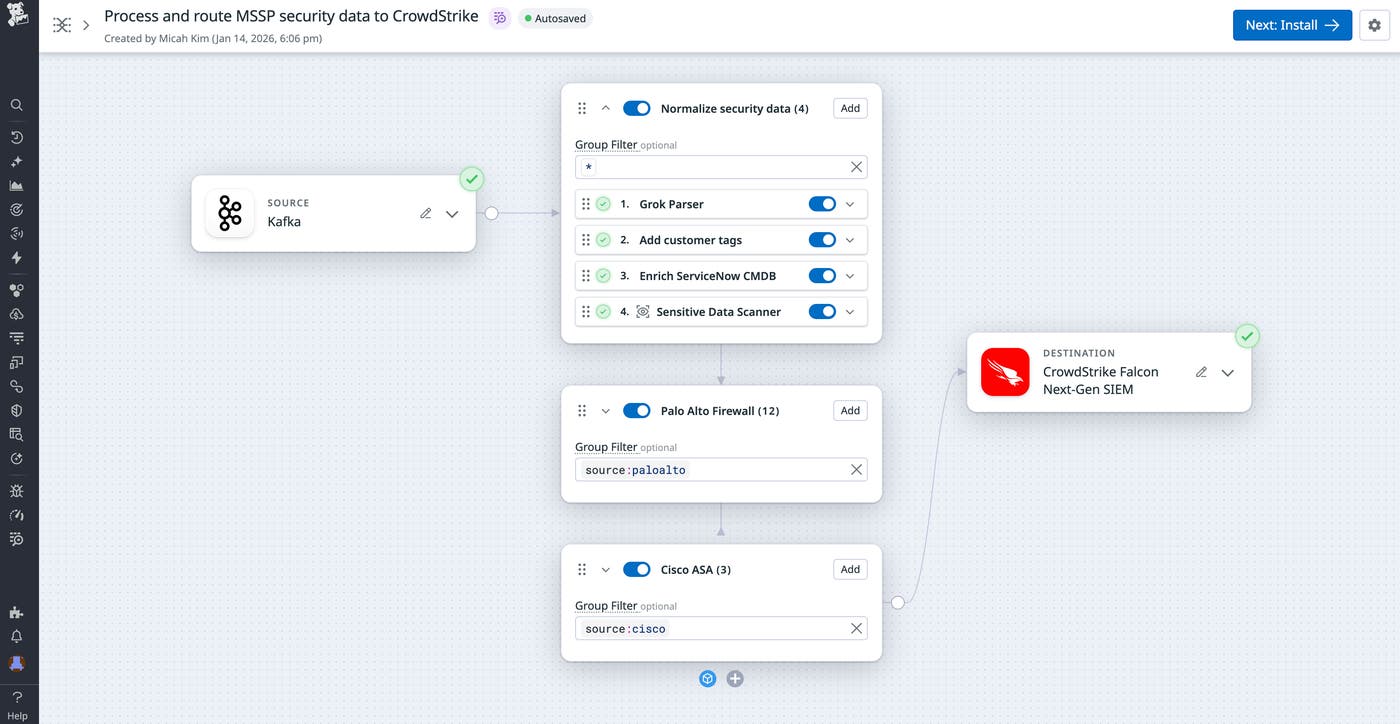Disable the Grok Parser processor

click(822, 203)
